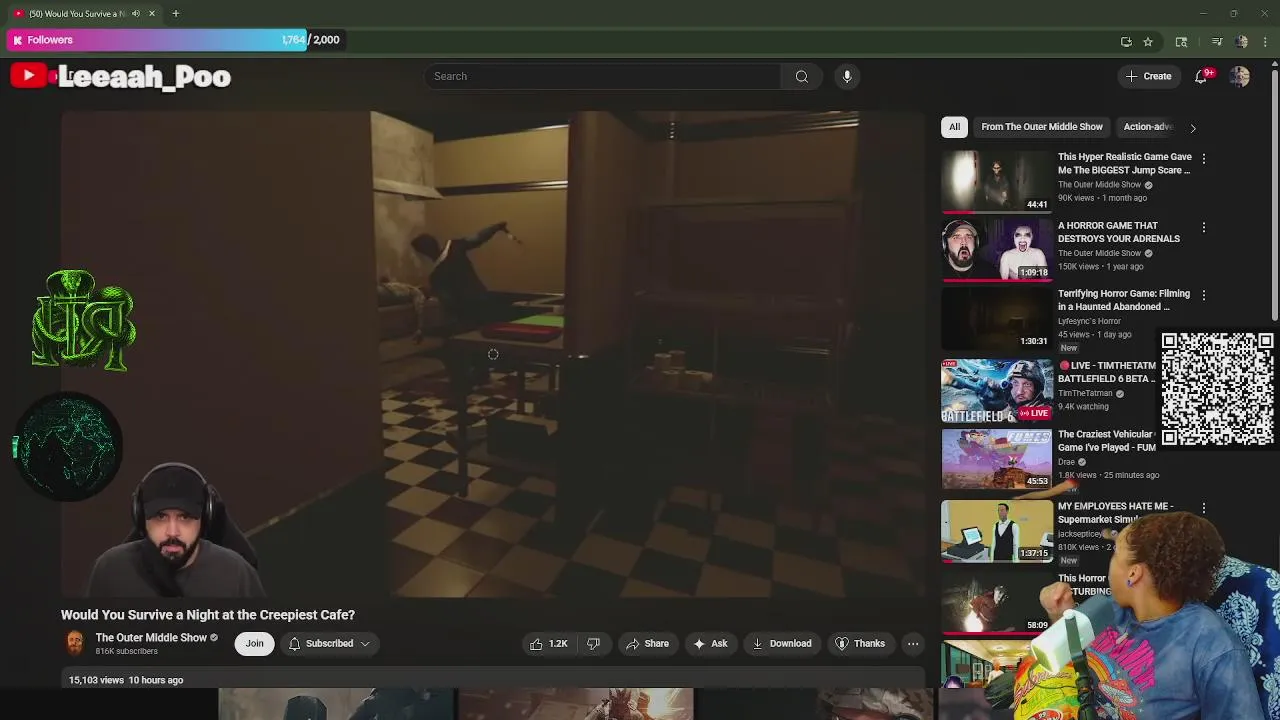
Task: Open options for A HORROR GAME video
Action: 1203,227
